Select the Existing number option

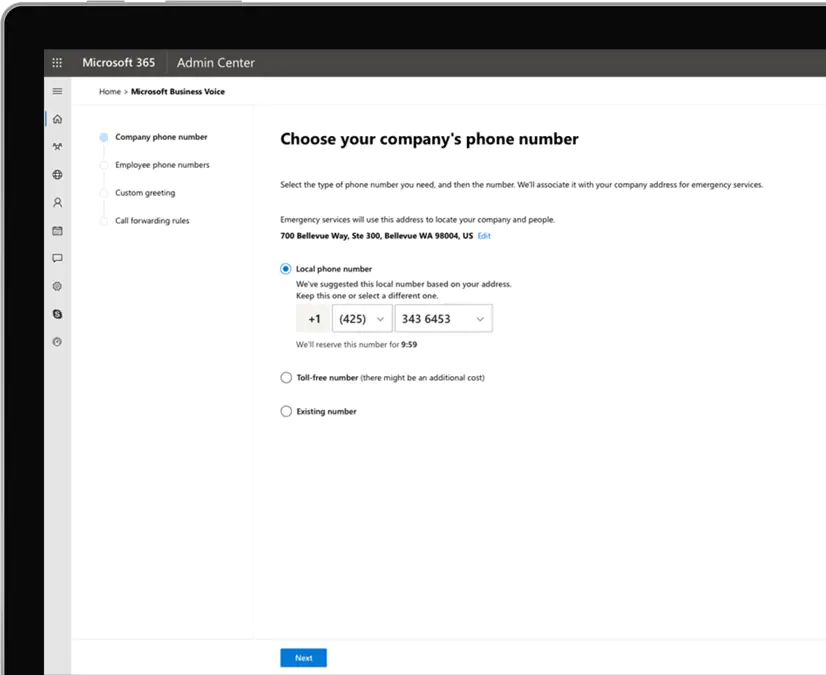(286, 411)
